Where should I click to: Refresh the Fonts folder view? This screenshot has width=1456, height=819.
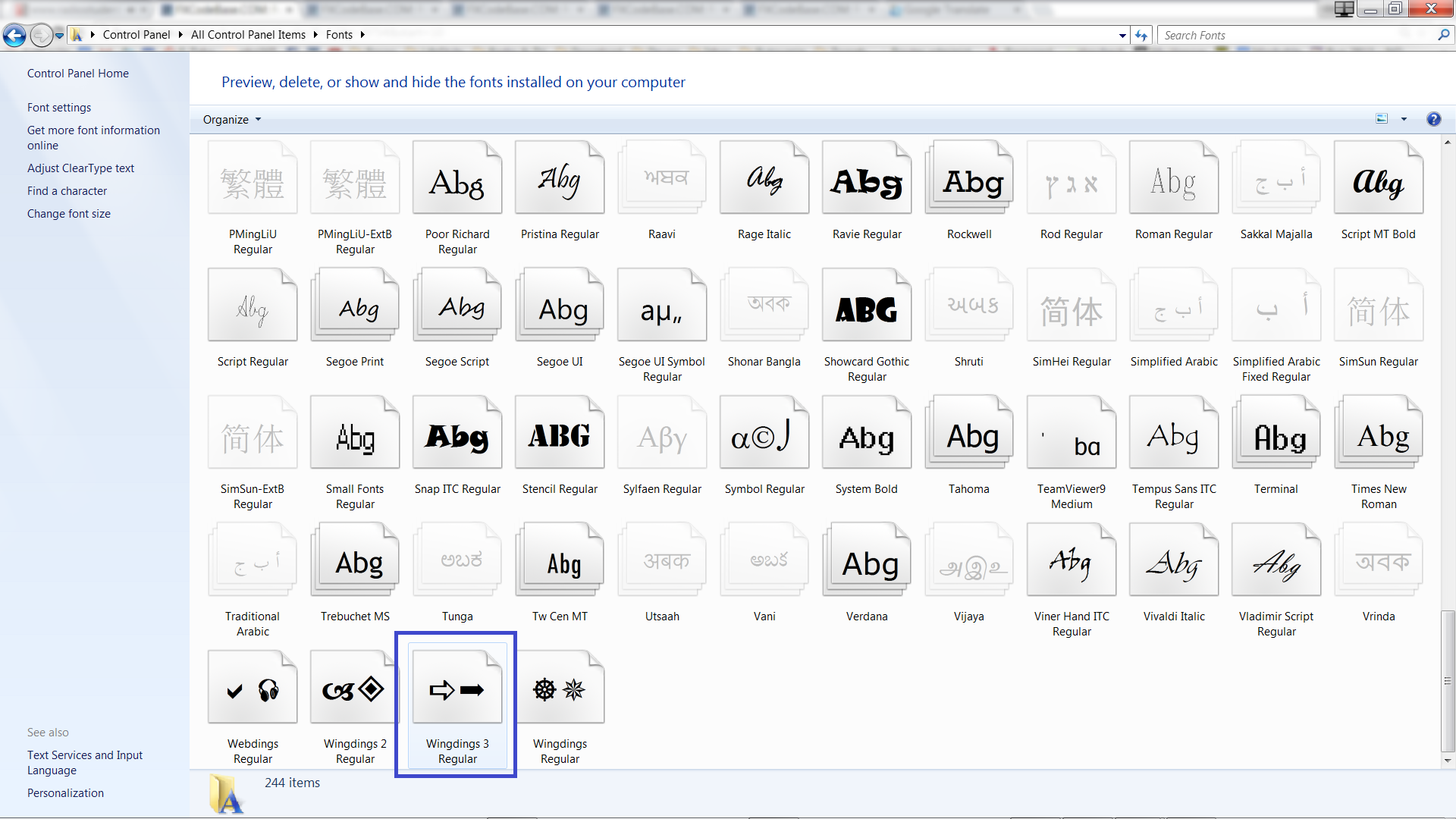(1141, 35)
